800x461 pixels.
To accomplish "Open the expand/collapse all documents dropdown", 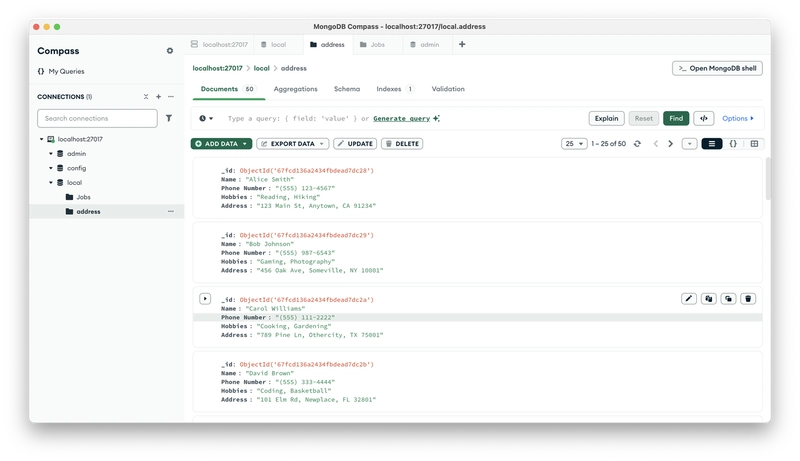I will 689,144.
